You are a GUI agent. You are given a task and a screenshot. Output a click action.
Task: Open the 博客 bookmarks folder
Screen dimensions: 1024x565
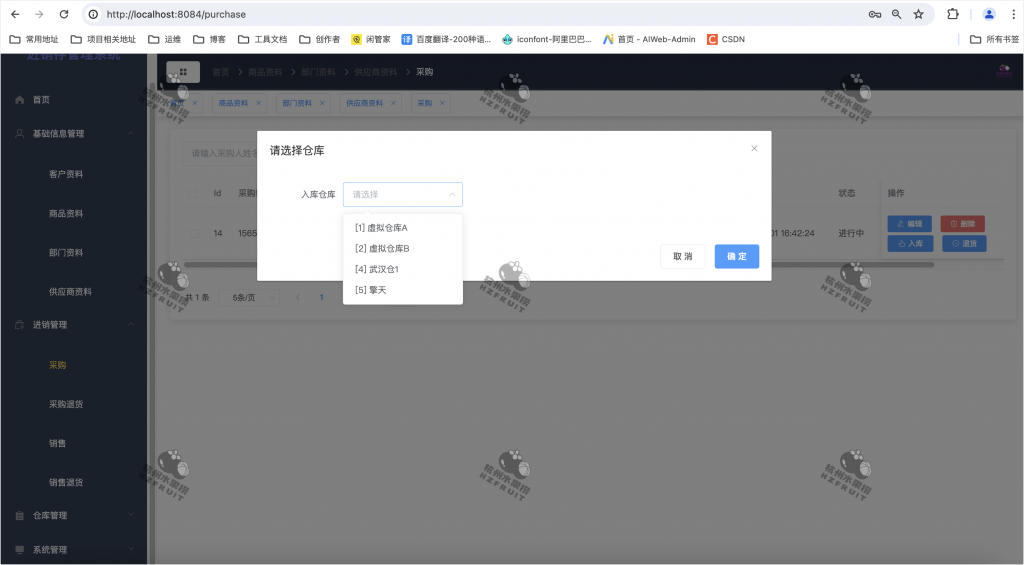(x=210, y=39)
